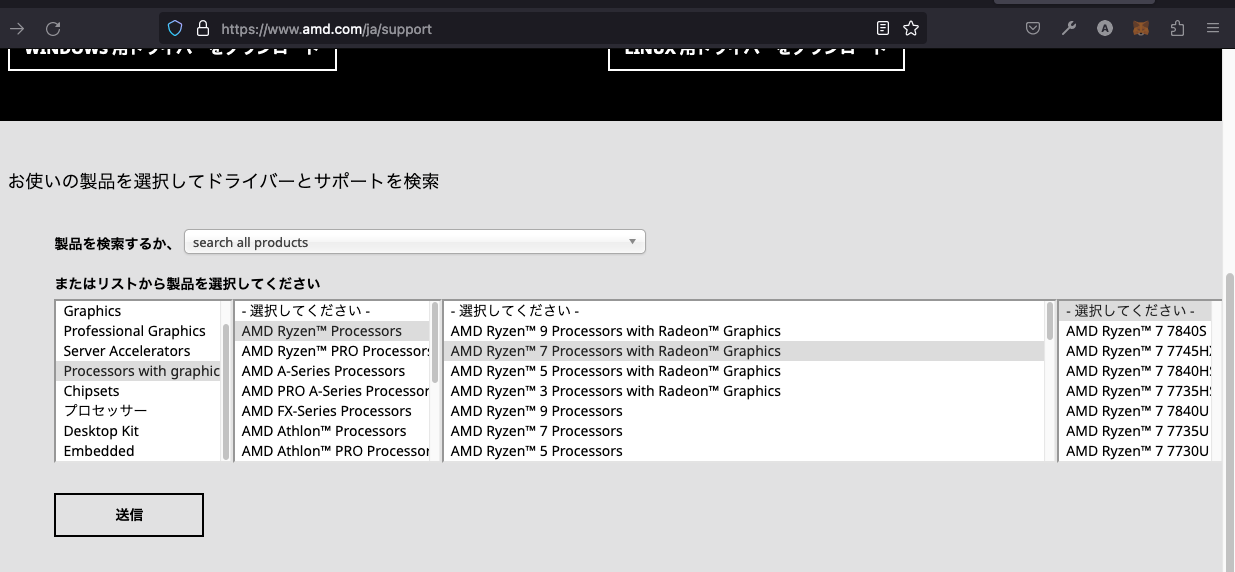Select Graphics in the product category list
The height and width of the screenshot is (572, 1235).
[x=92, y=311]
